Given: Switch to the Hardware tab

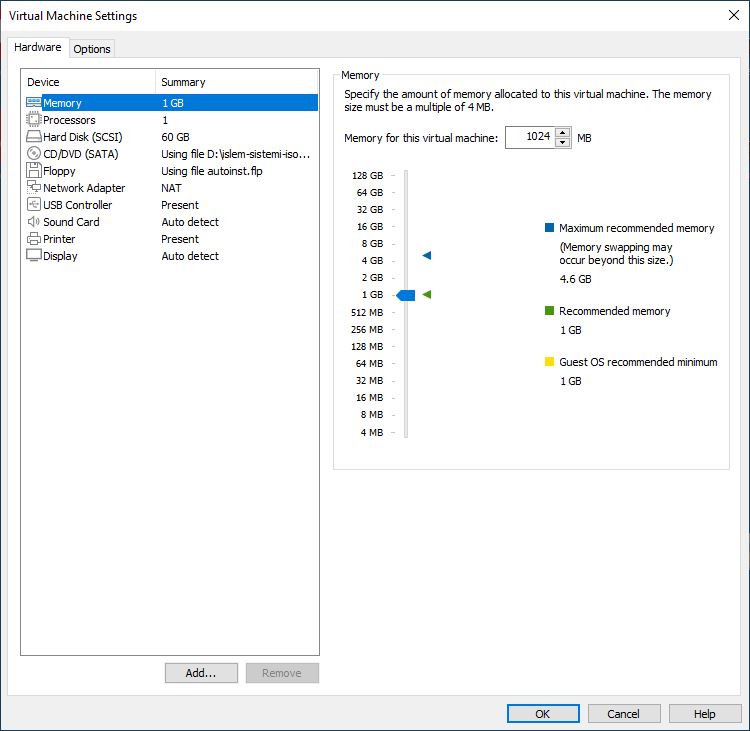Looking at the screenshot, I should click(x=38, y=47).
